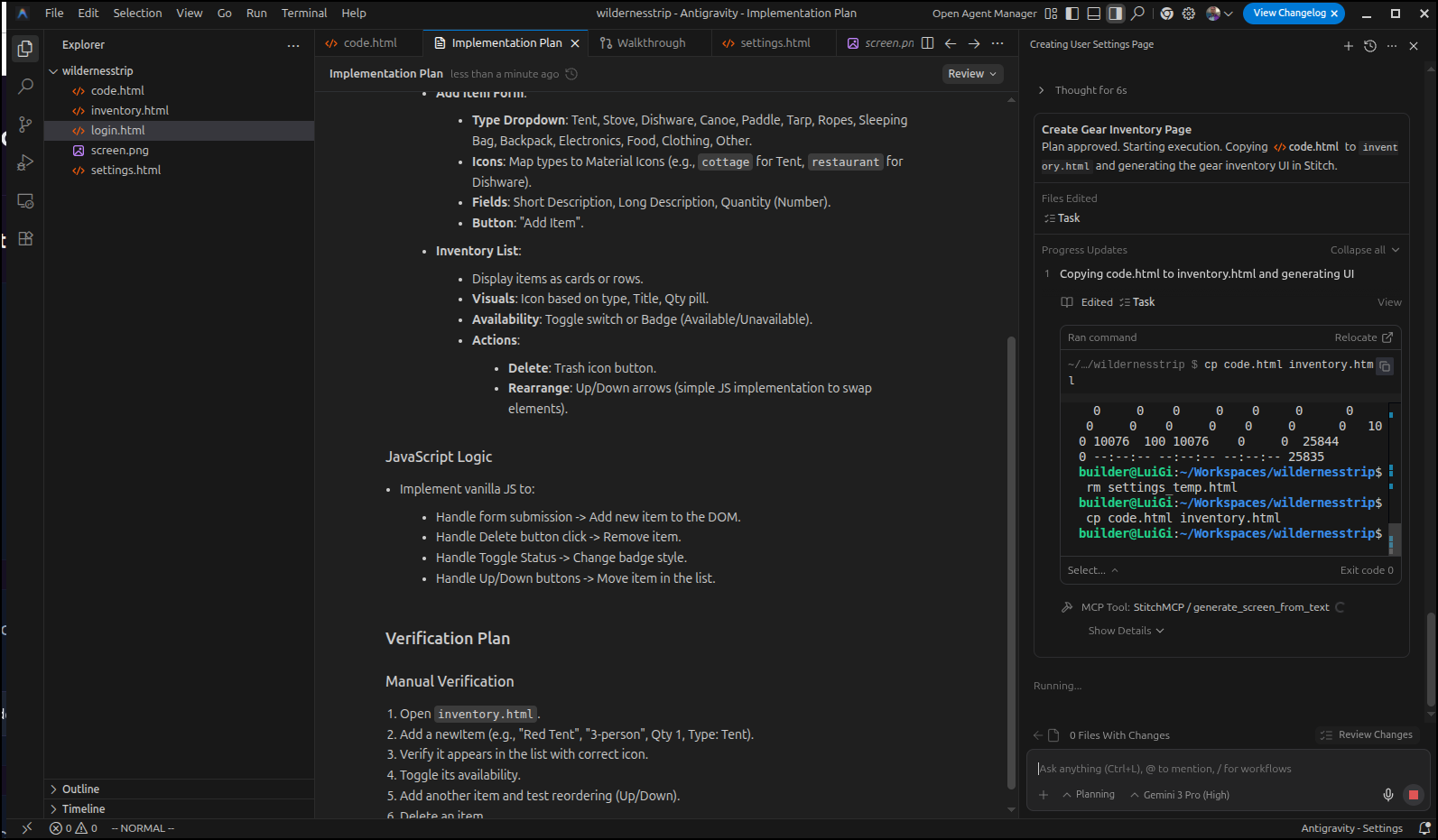
Task: Open the Terminal menu
Action: click(x=303, y=14)
